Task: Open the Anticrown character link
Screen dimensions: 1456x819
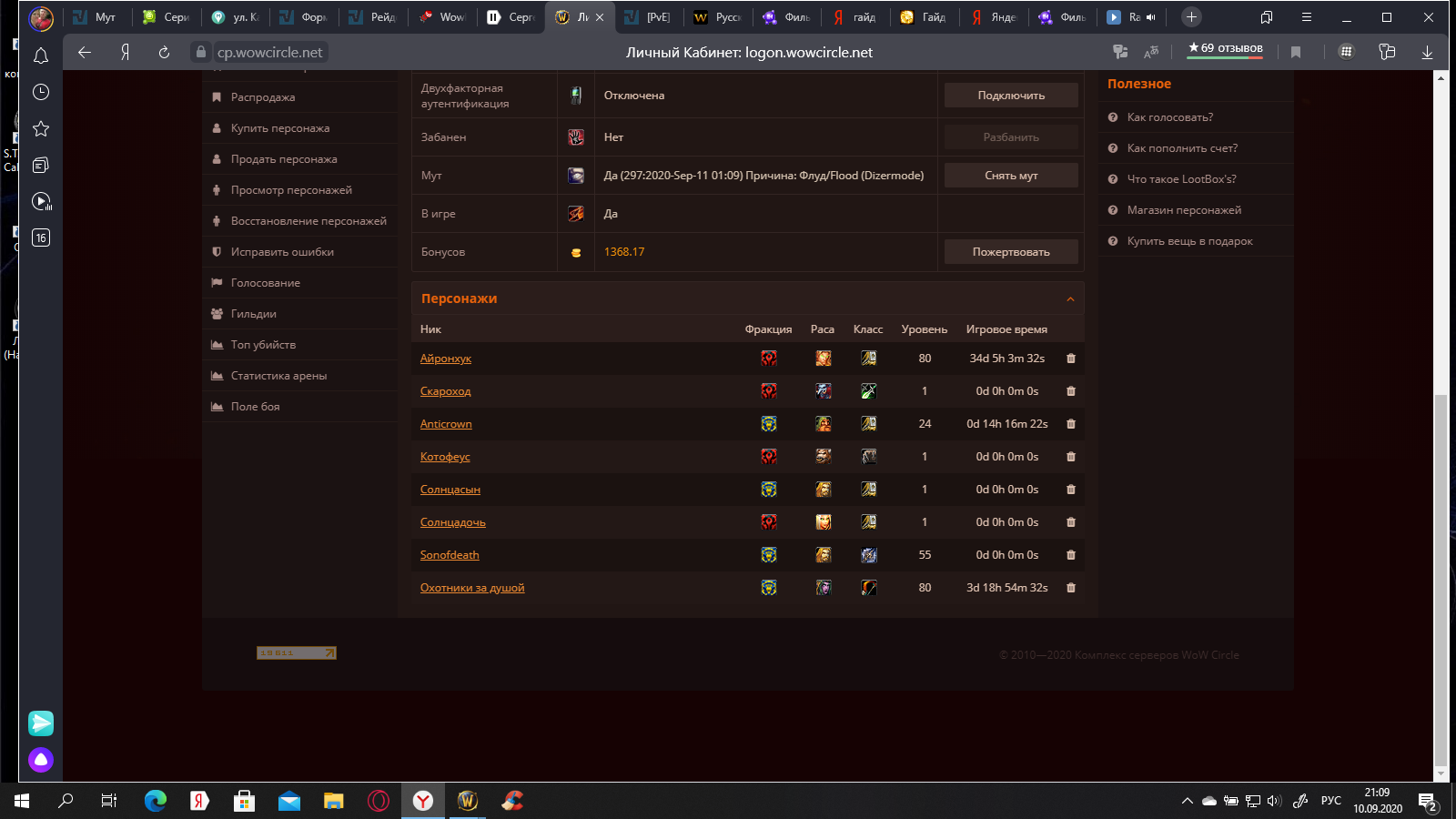Action: click(x=446, y=424)
